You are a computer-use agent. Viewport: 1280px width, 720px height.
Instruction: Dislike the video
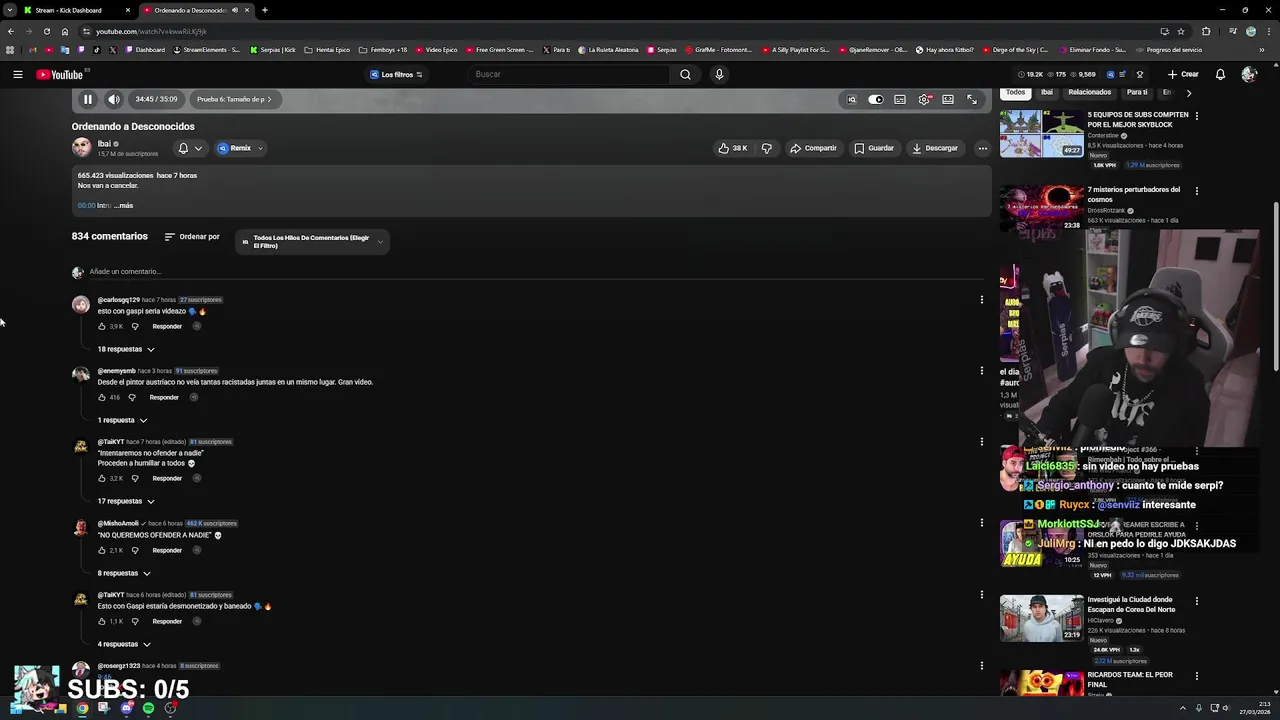[x=766, y=148]
